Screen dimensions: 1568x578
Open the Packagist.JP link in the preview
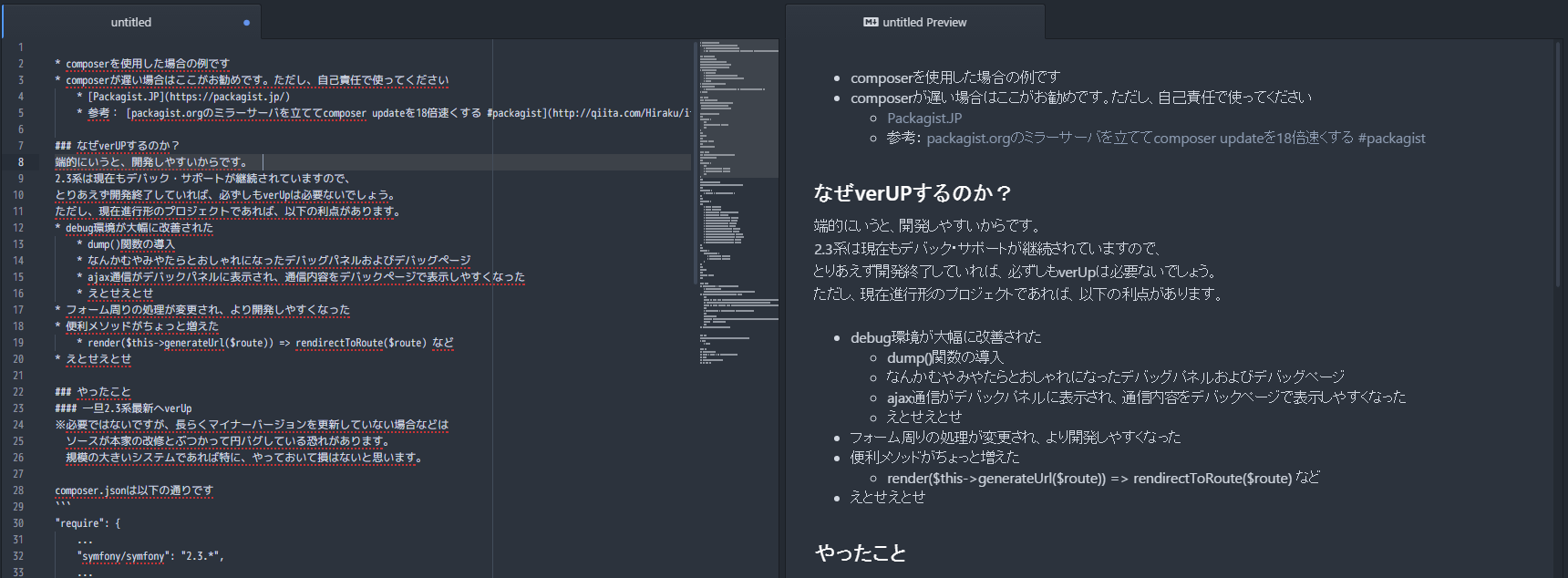923,118
